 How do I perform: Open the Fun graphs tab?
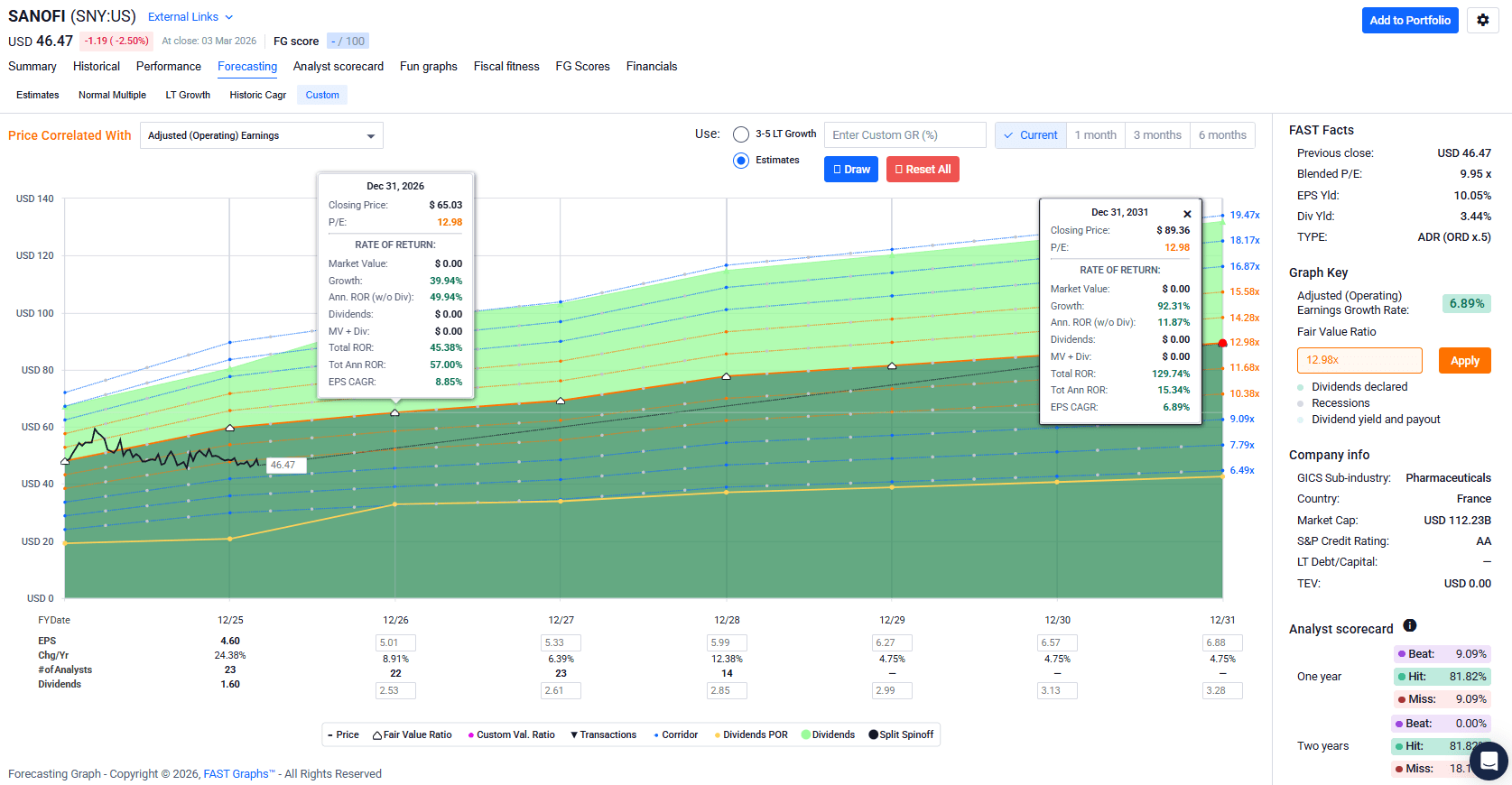coord(429,66)
